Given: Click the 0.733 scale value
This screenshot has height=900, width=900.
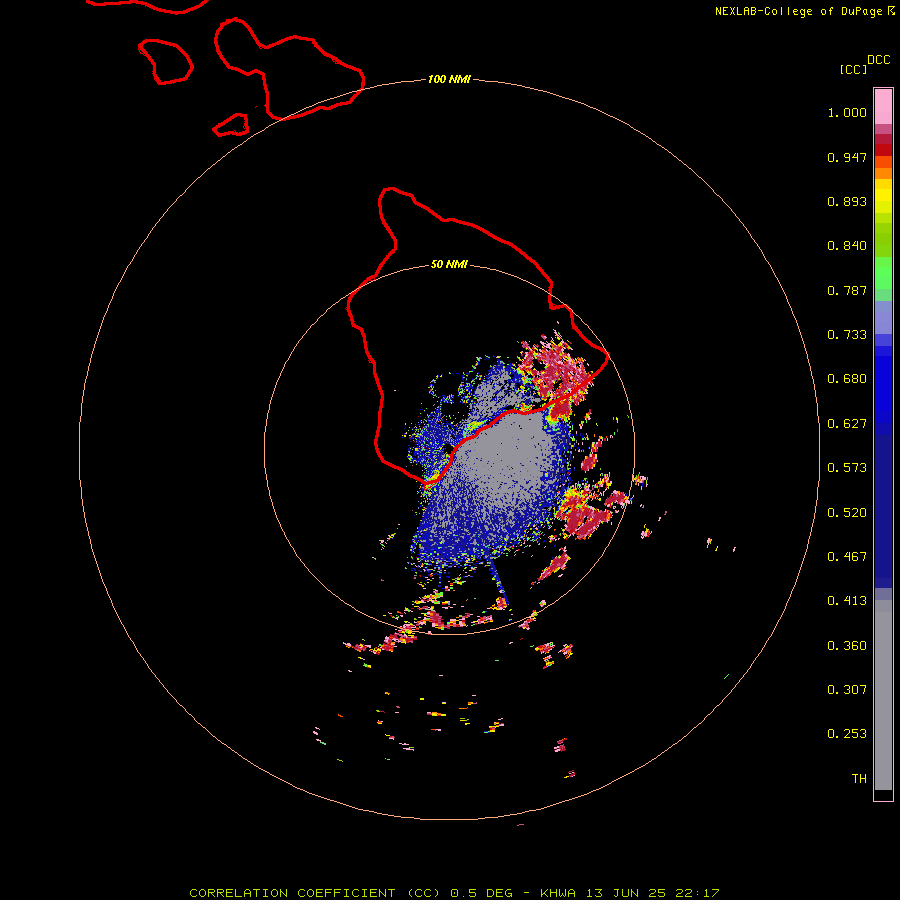Looking at the screenshot, I should (847, 335).
